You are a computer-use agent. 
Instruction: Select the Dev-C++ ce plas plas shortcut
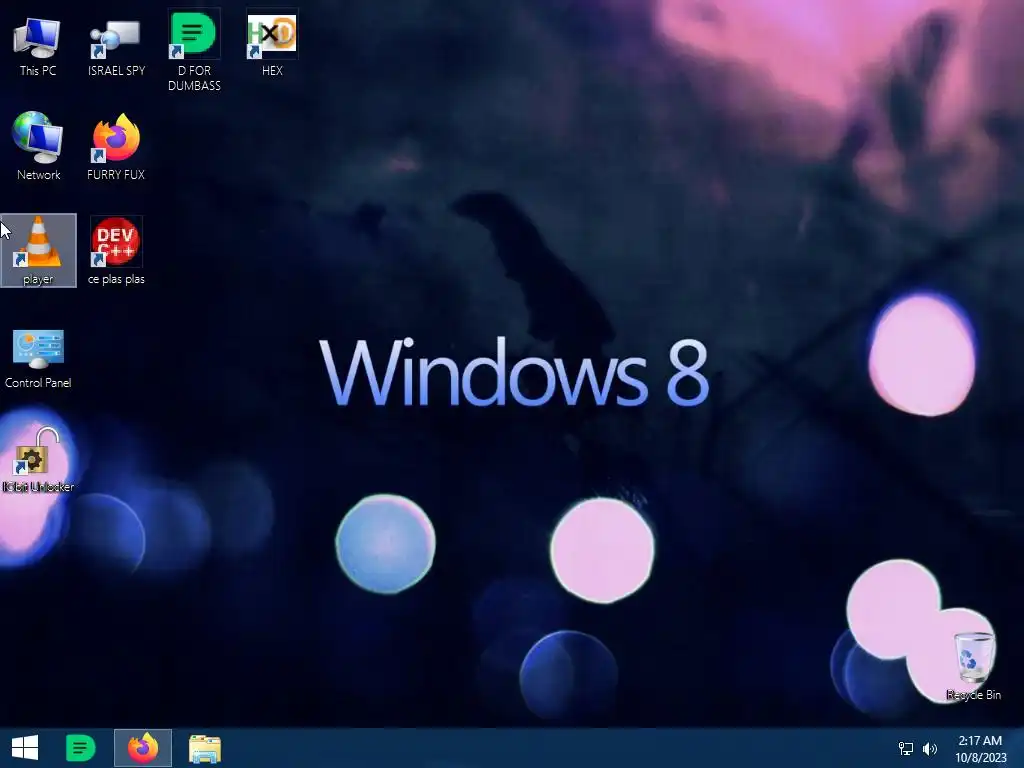tap(116, 251)
